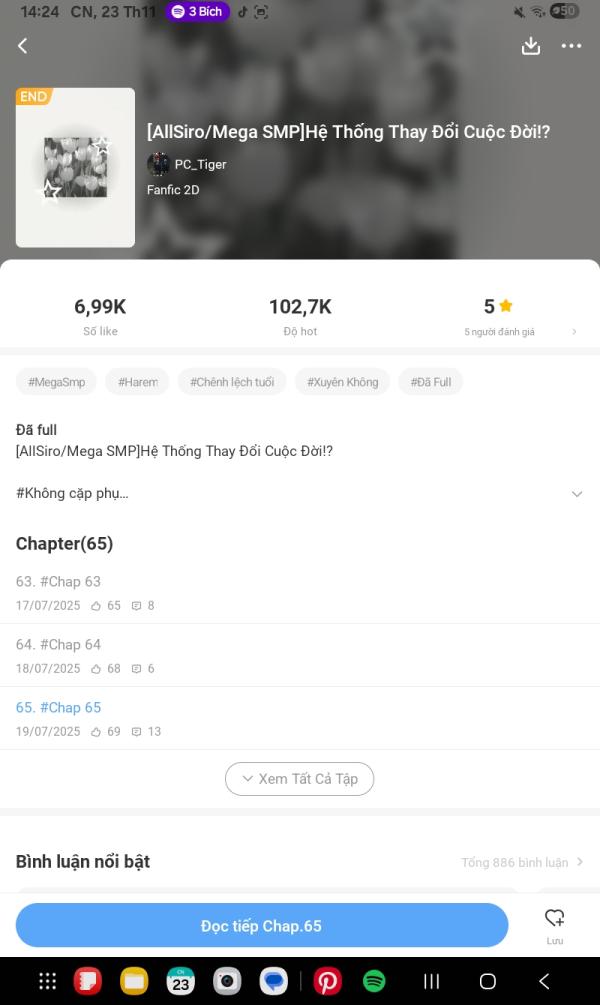Tap the story cover thumbnail
The image size is (600, 1005).
click(x=75, y=167)
